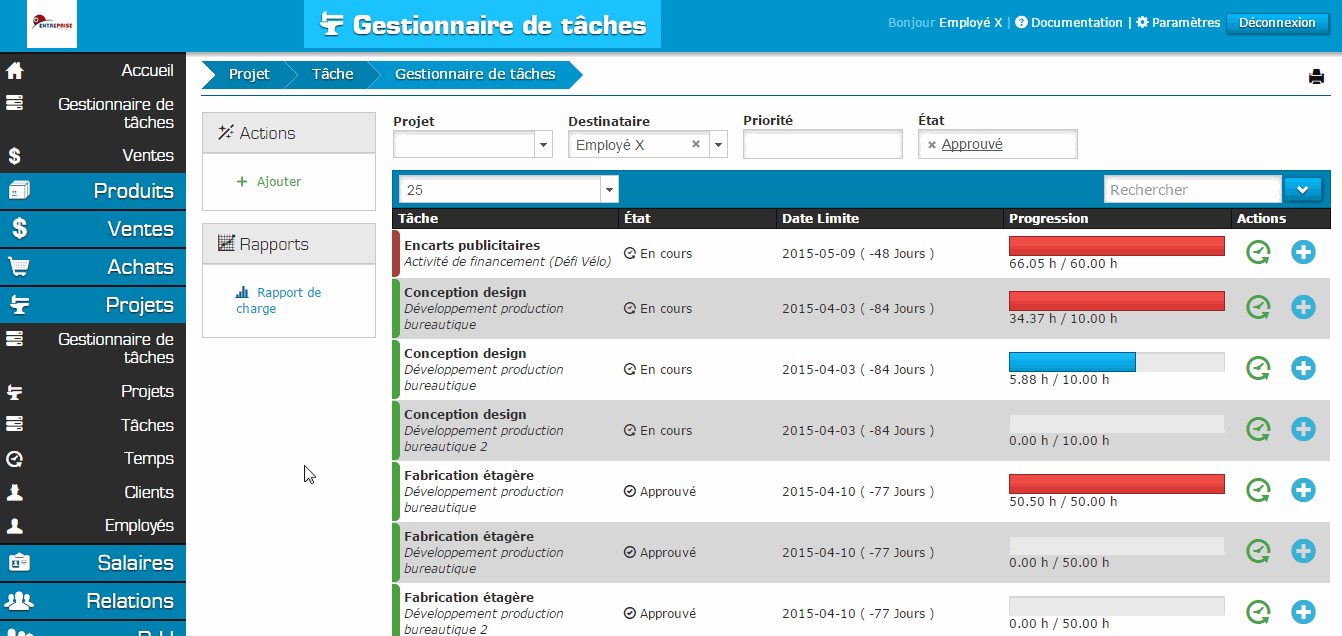
Task: Open Accueil from the sidebar home icon
Action: point(15,71)
